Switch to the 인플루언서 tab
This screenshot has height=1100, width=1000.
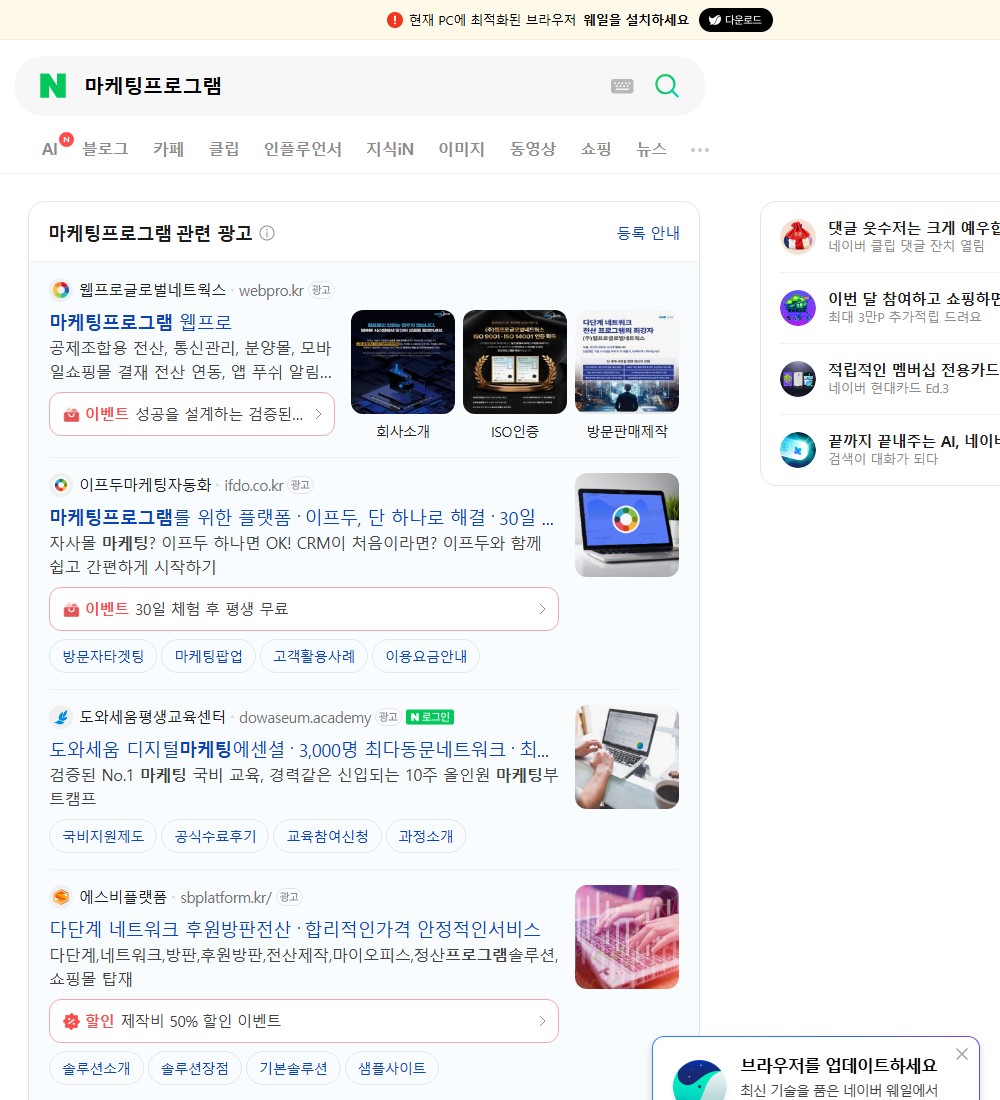click(302, 149)
